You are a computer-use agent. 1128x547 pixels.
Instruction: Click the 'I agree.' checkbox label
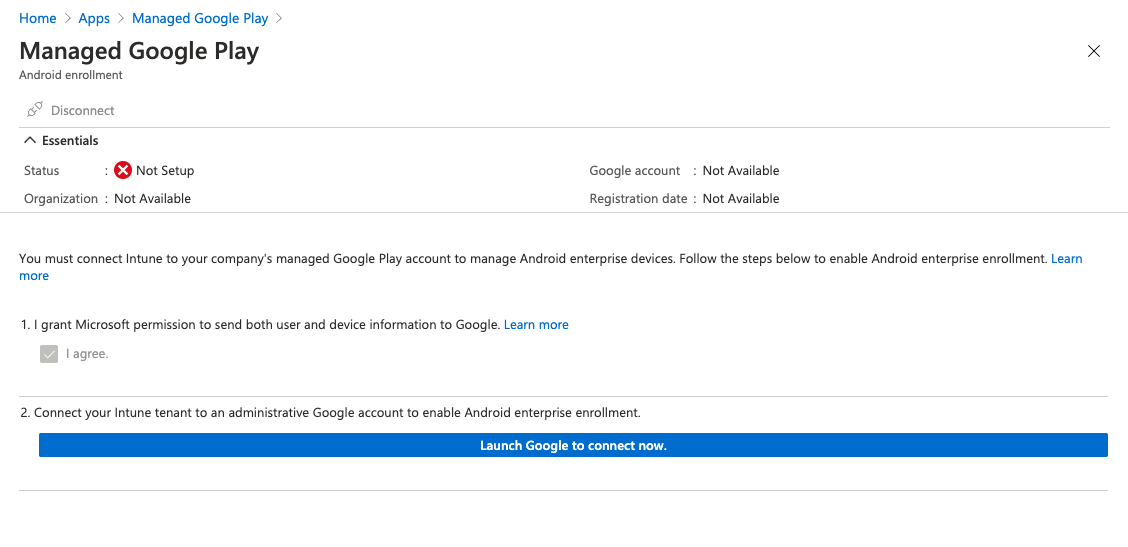click(x=87, y=354)
